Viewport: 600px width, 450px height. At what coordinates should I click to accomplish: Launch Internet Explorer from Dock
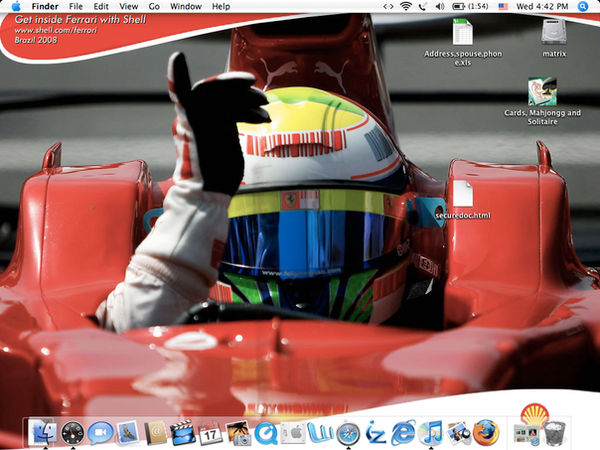pos(403,433)
